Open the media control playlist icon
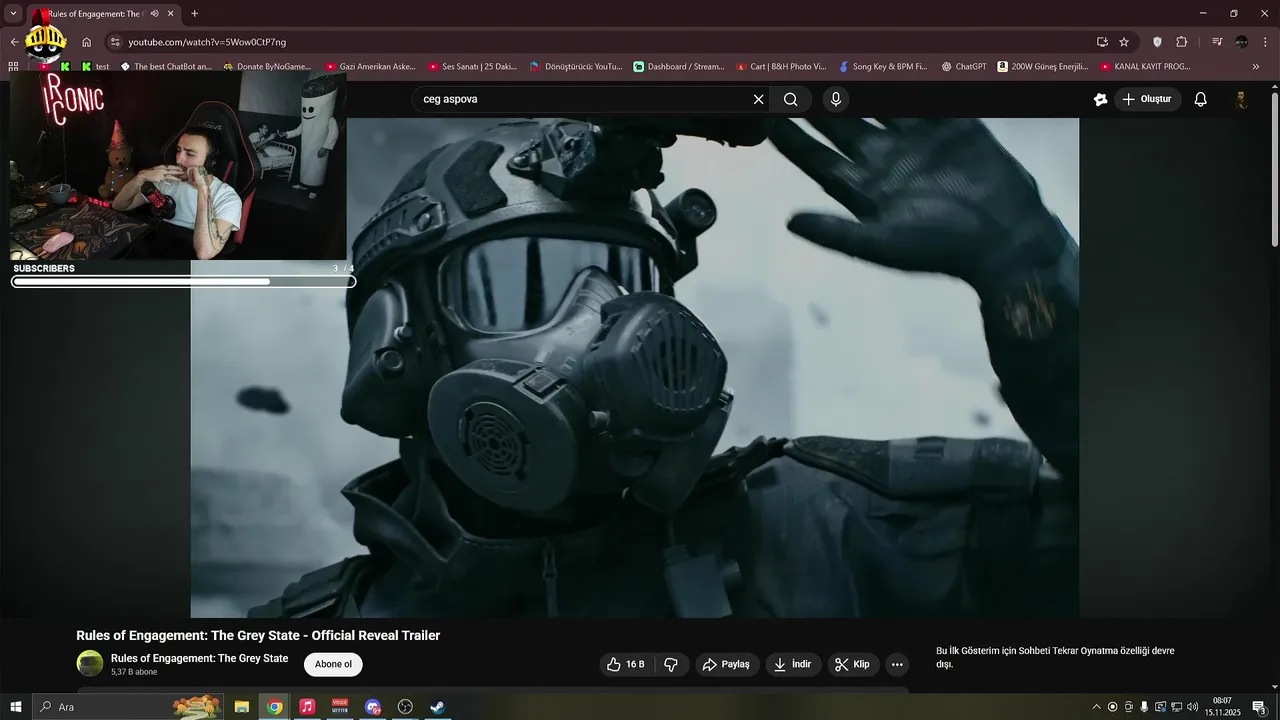This screenshot has width=1280, height=720. (1217, 42)
